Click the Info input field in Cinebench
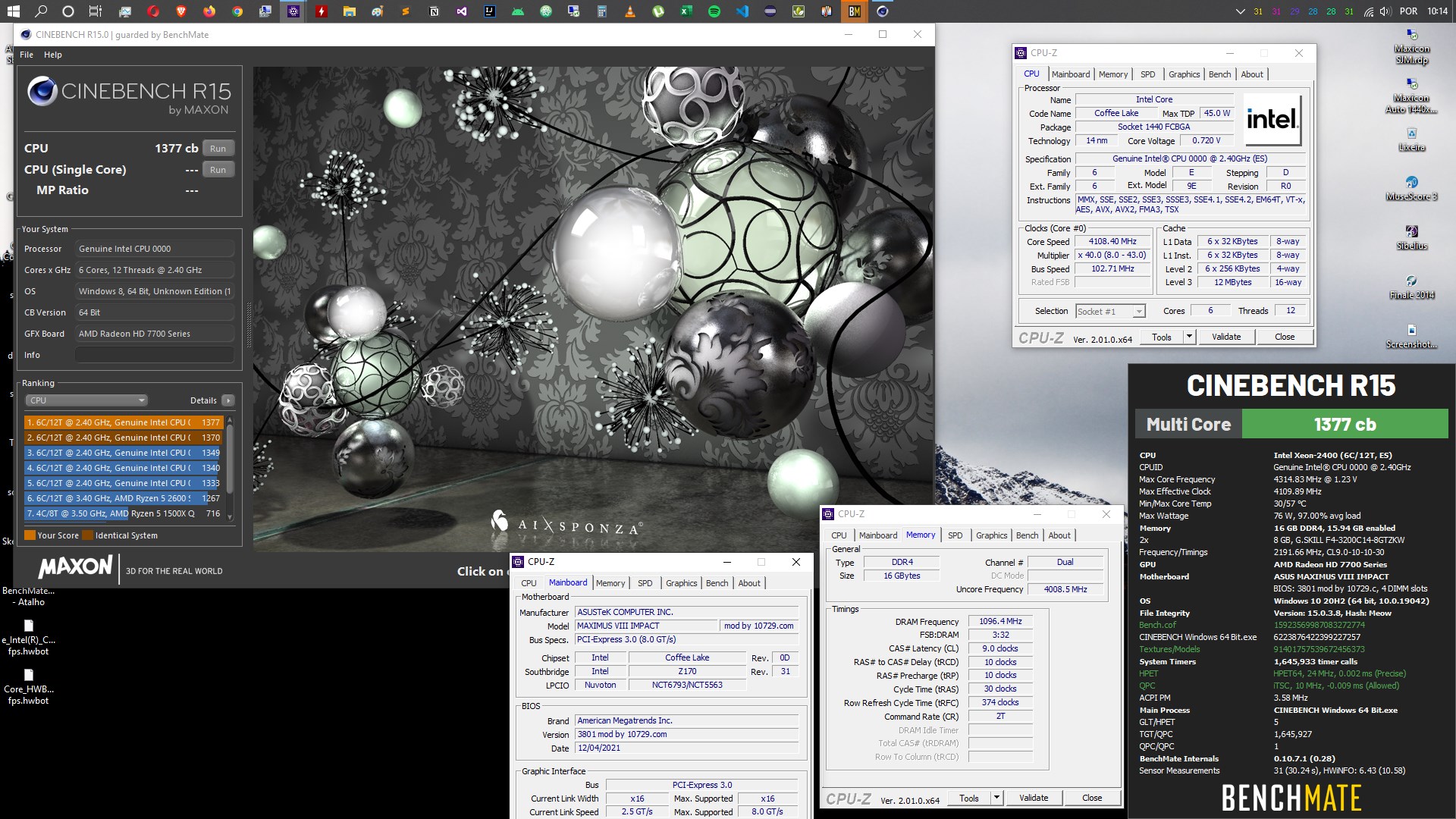This screenshot has height=819, width=1456. pos(155,355)
